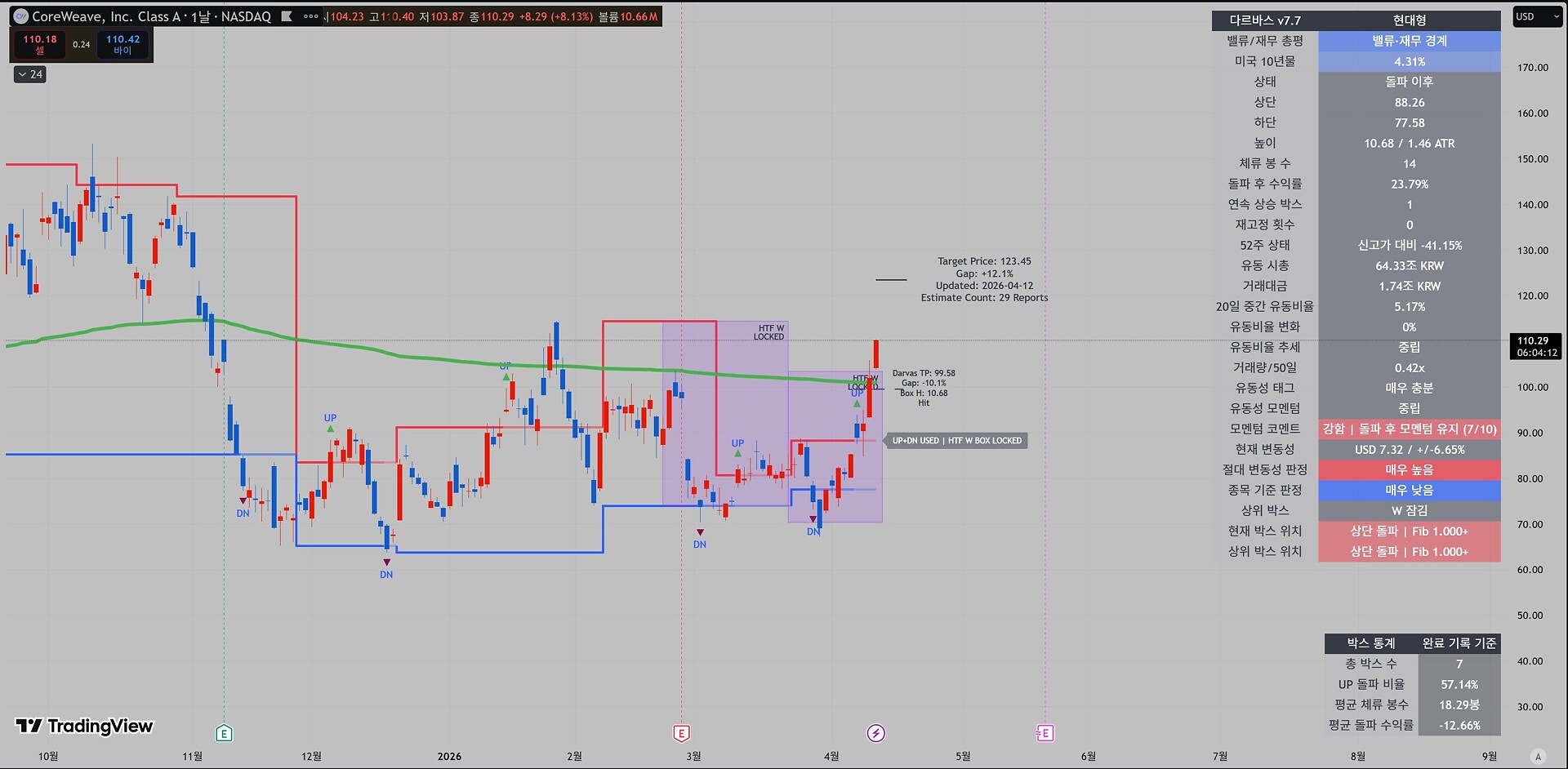
Task: Click the 현대형 header cell
Action: pyautogui.click(x=1410, y=20)
